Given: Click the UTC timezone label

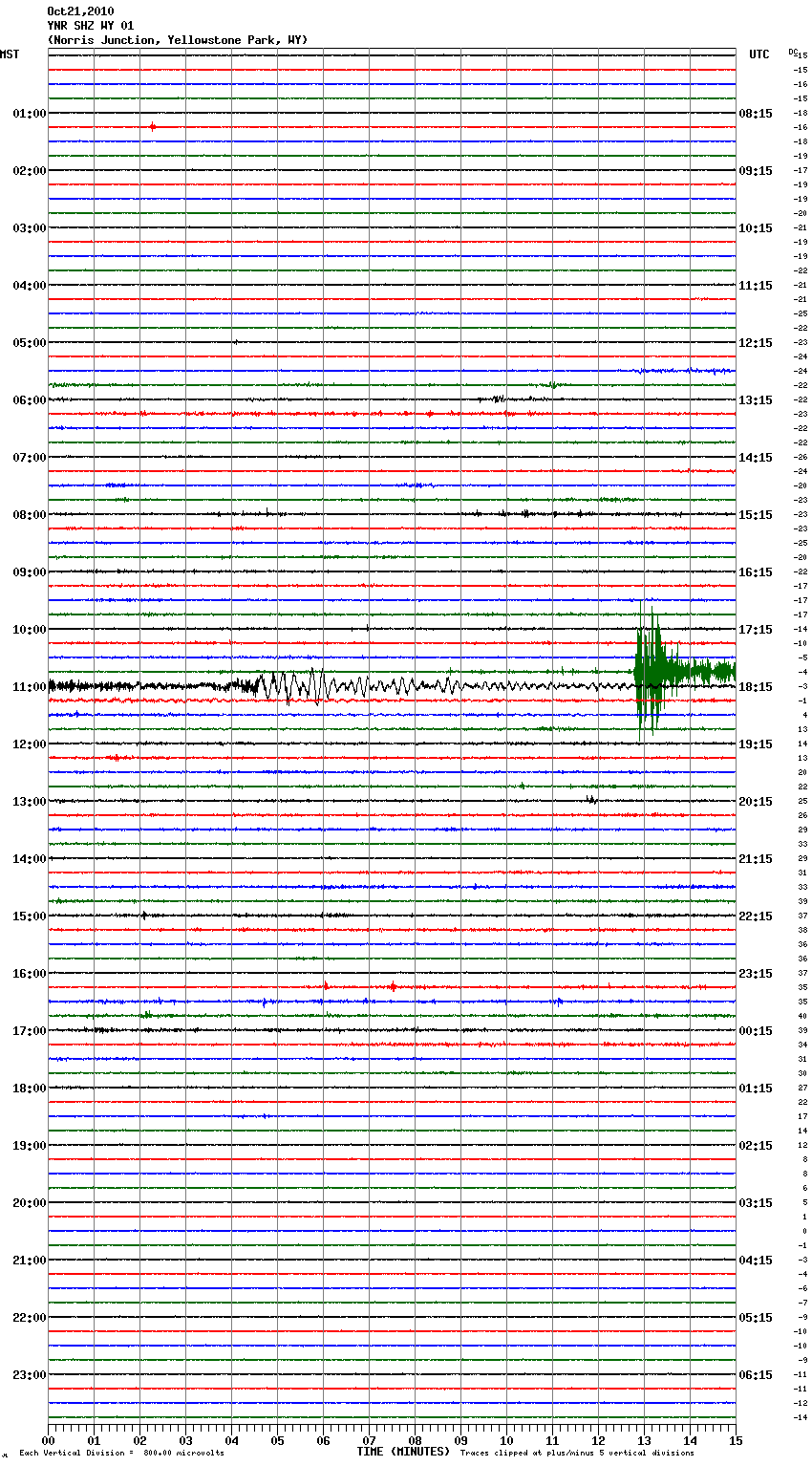Looking at the screenshot, I should click(759, 54).
